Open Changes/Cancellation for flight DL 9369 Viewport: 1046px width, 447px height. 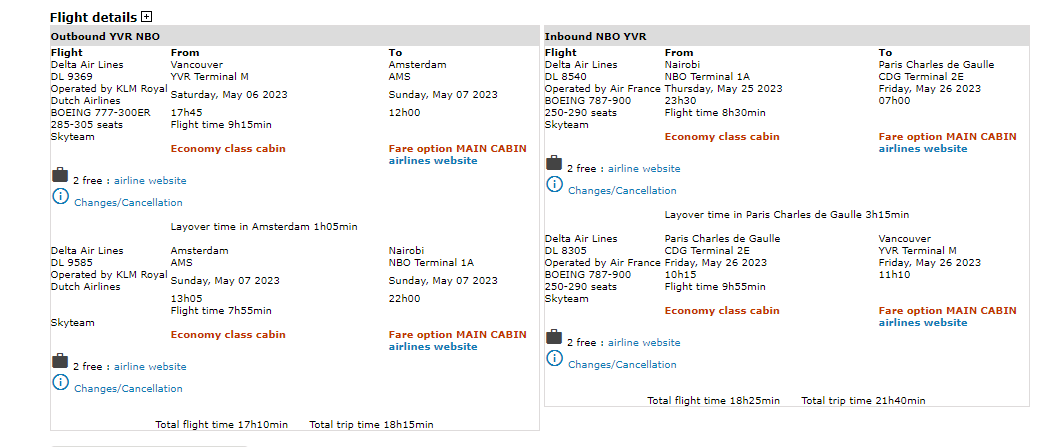pos(128,203)
